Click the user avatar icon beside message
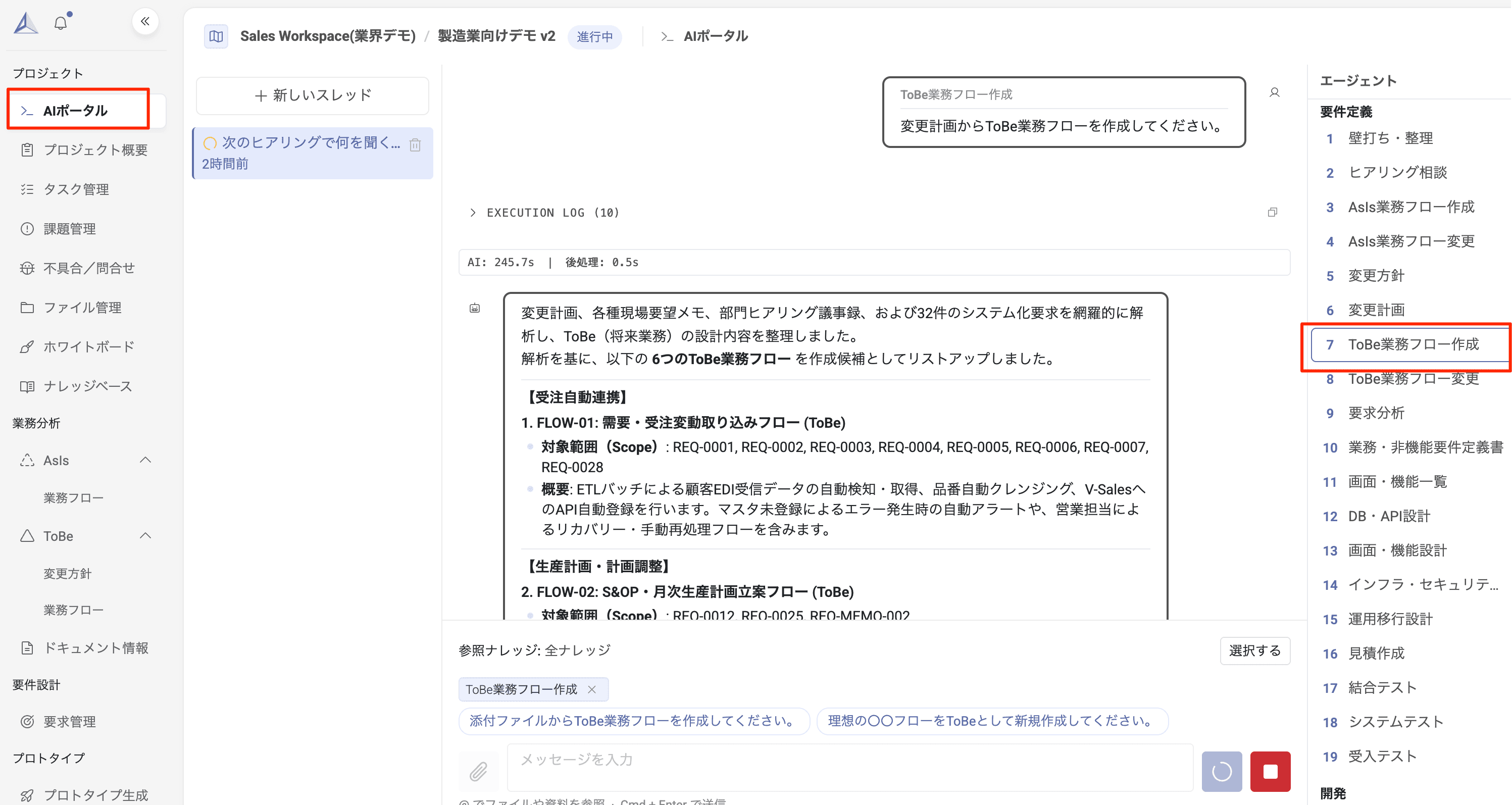The image size is (1512, 805). click(x=1274, y=93)
